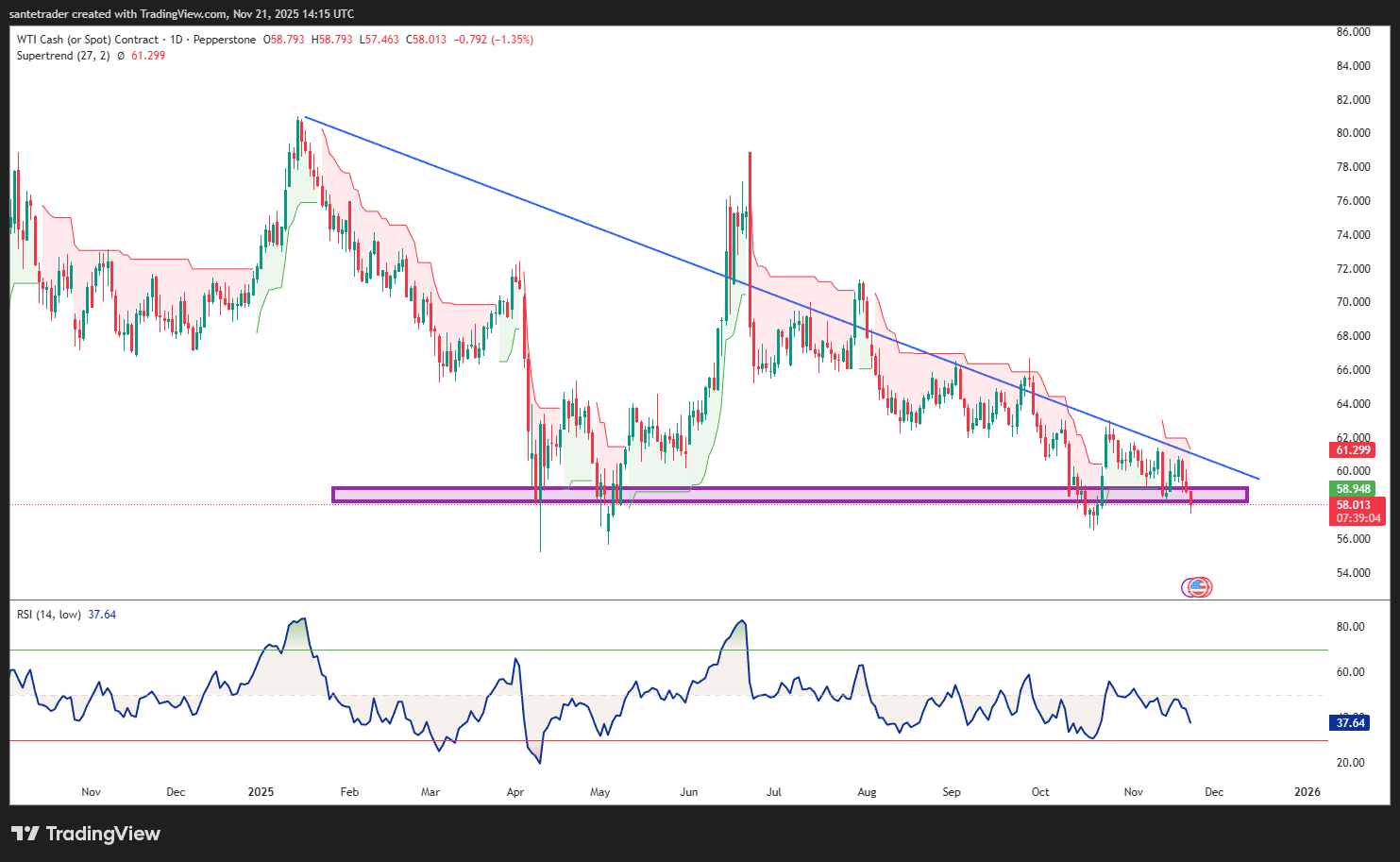The image size is (1400, 862).
Task: Click the red 61.299 Supertrend price tag
Action: pyautogui.click(x=1355, y=450)
